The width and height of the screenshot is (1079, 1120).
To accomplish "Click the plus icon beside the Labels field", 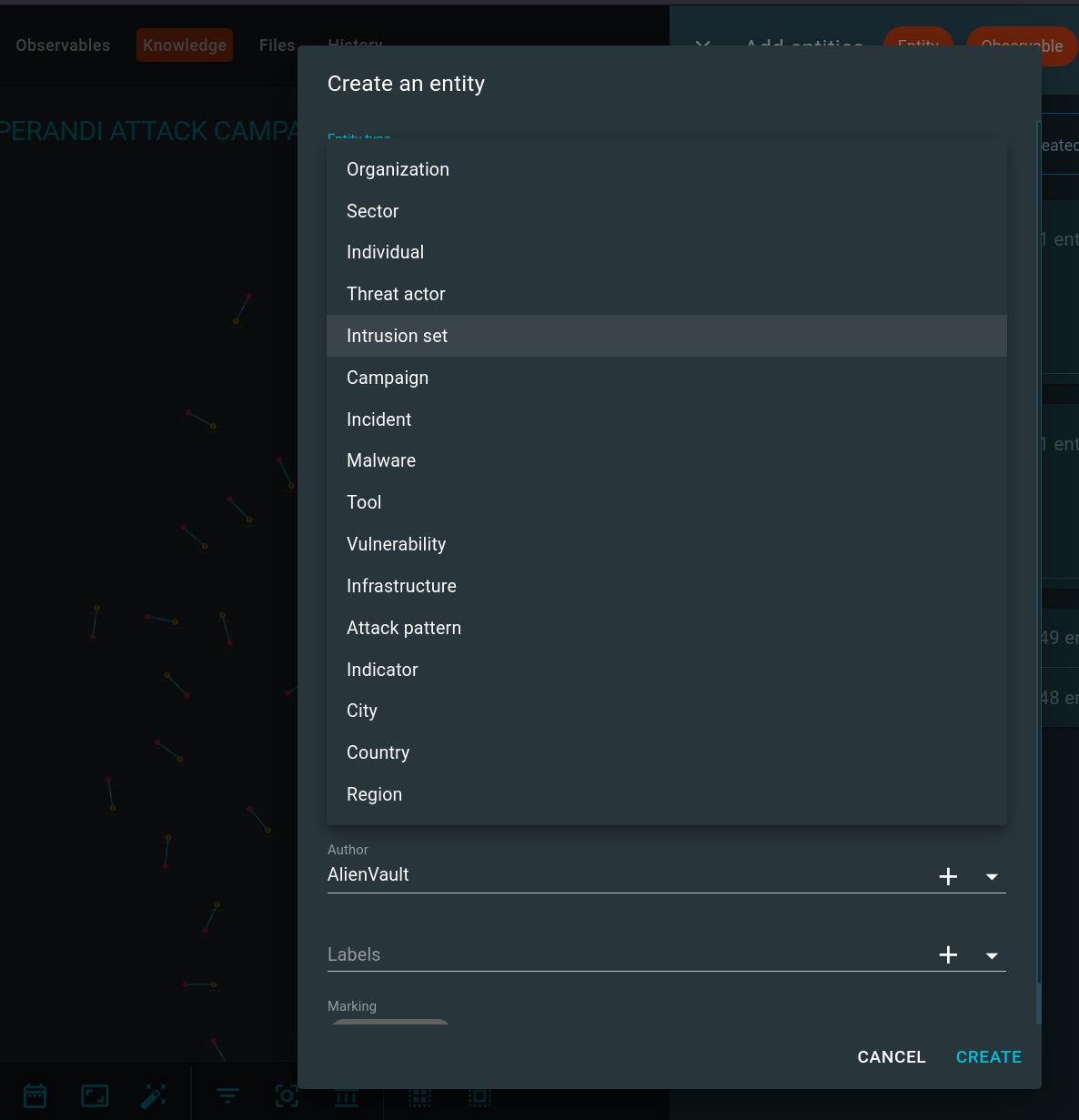I will coord(948,954).
